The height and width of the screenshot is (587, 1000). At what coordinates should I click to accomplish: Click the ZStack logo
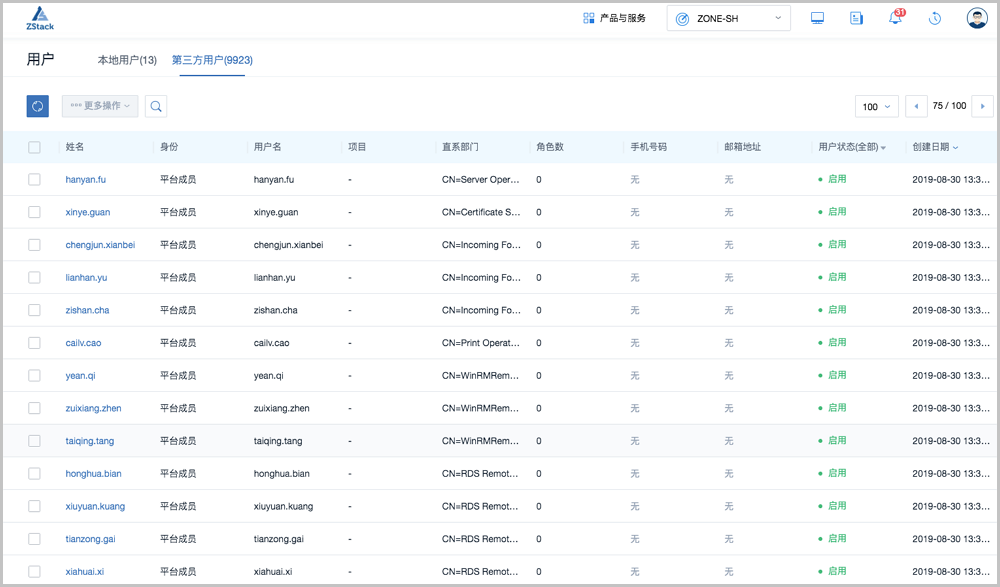[41, 20]
